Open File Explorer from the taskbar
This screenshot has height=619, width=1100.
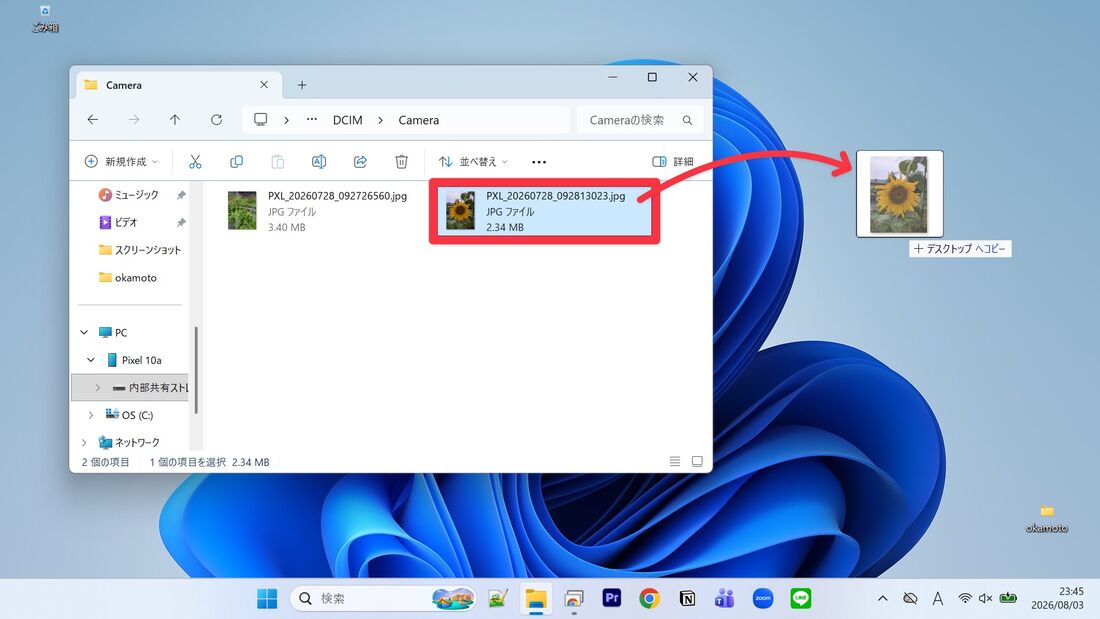(x=536, y=599)
